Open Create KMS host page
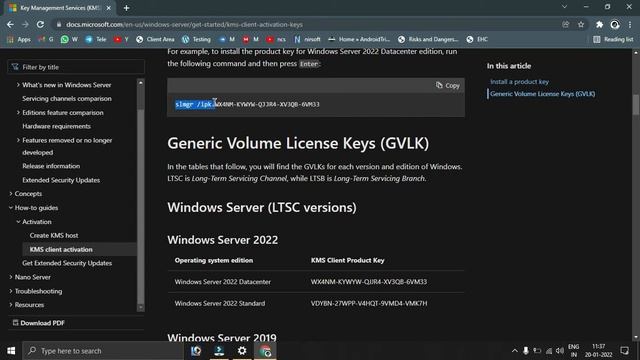The image size is (640, 360). pos(54,236)
